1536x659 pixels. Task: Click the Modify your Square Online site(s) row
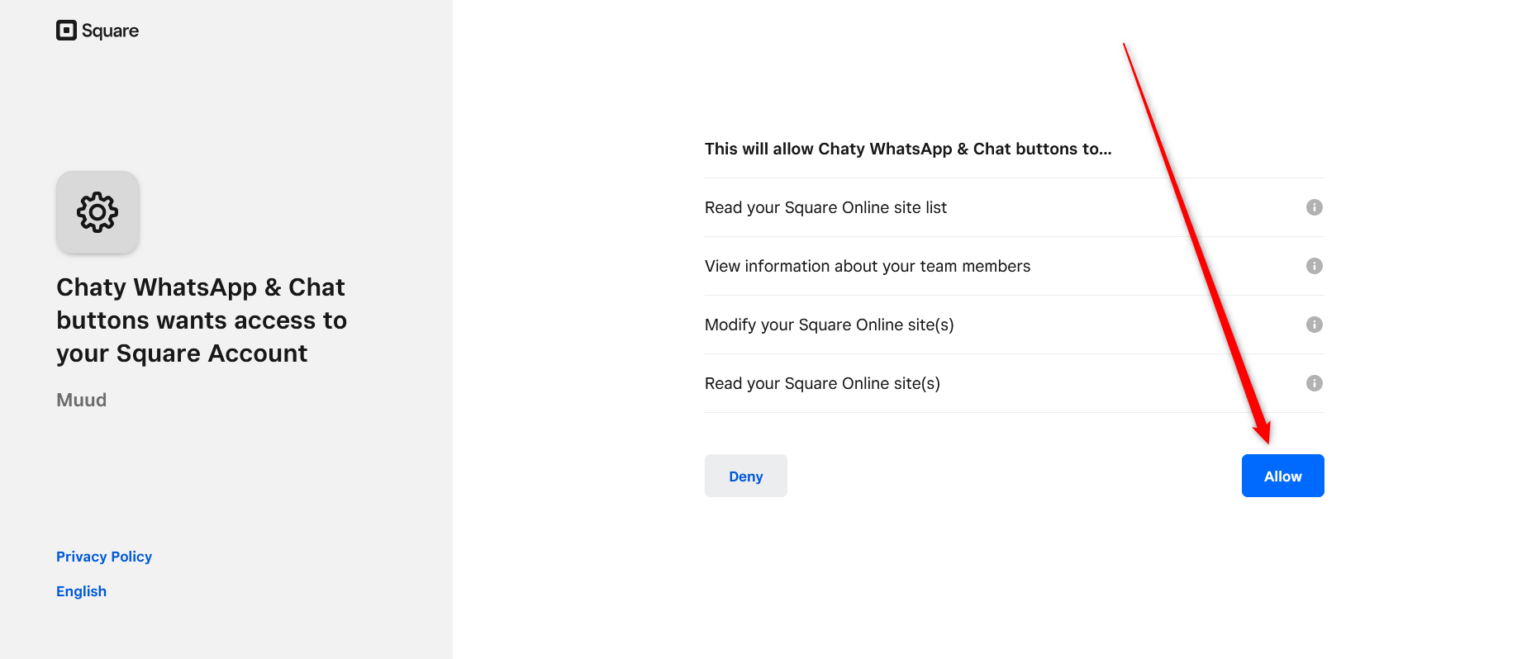[829, 324]
